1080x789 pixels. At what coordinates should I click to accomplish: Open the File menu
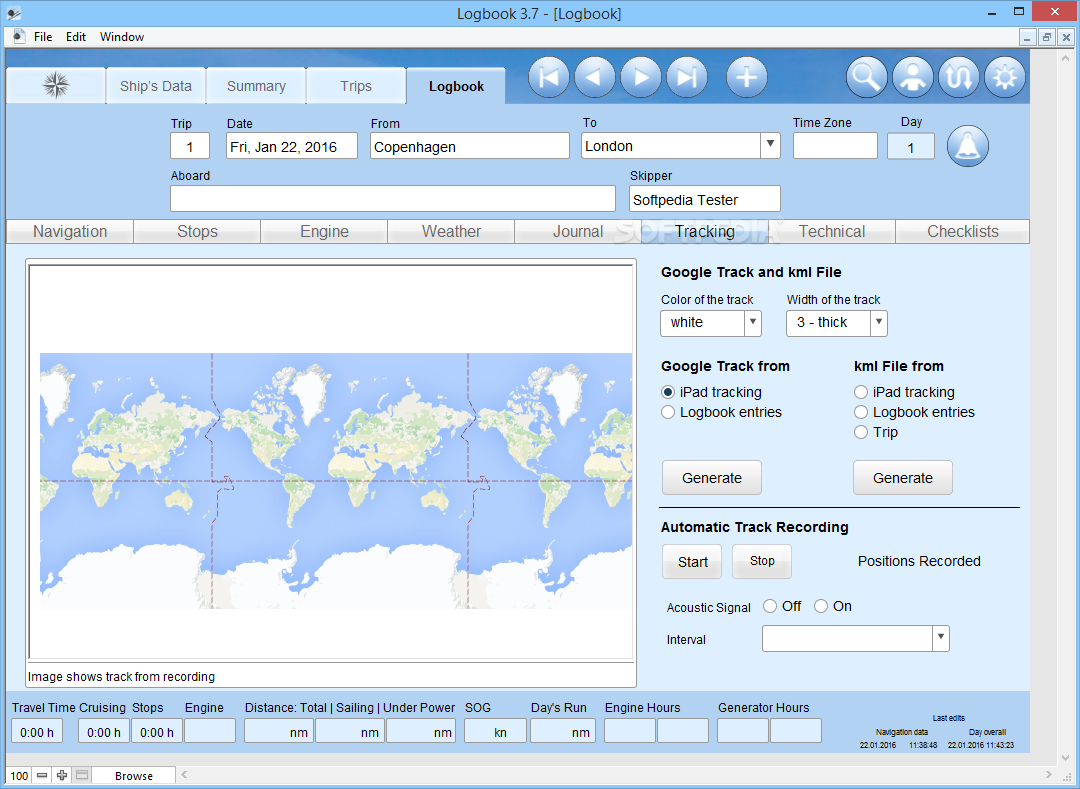click(x=43, y=36)
